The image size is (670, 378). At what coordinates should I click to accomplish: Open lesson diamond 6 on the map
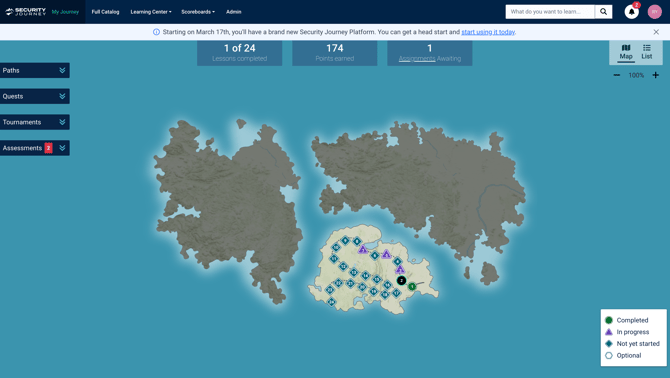[x=375, y=255]
